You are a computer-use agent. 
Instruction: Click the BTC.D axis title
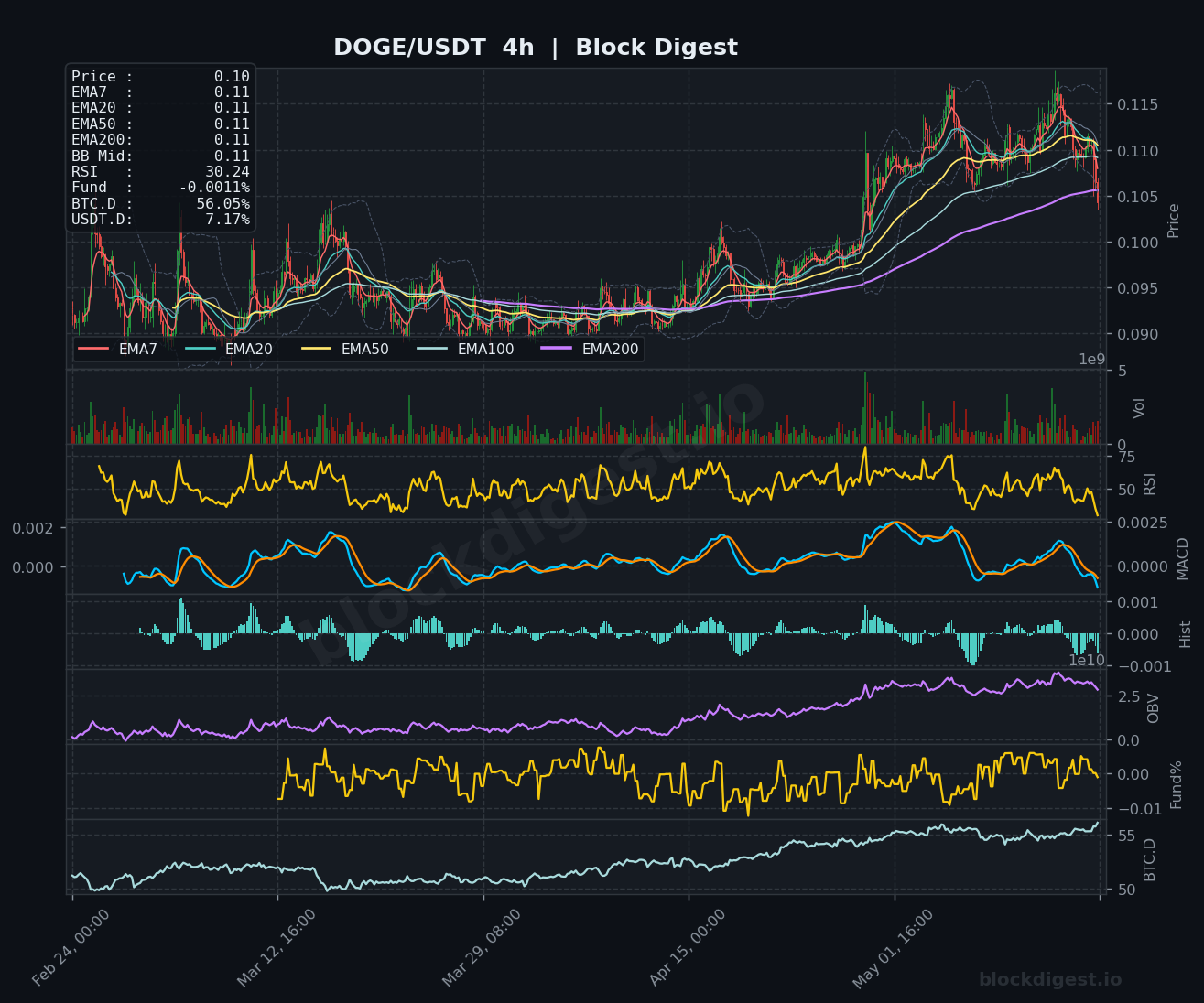click(1149, 859)
